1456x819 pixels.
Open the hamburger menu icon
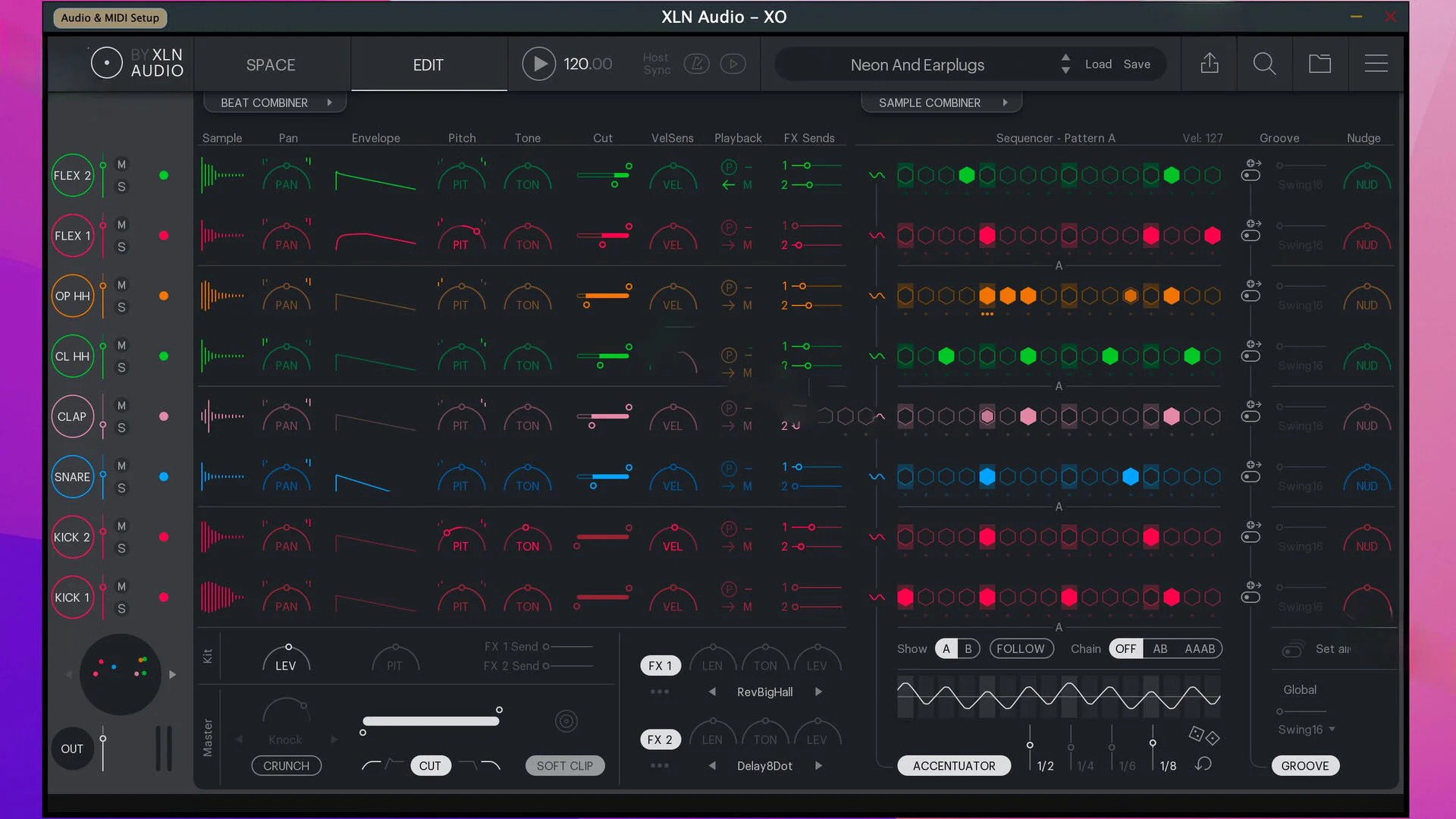coord(1376,64)
